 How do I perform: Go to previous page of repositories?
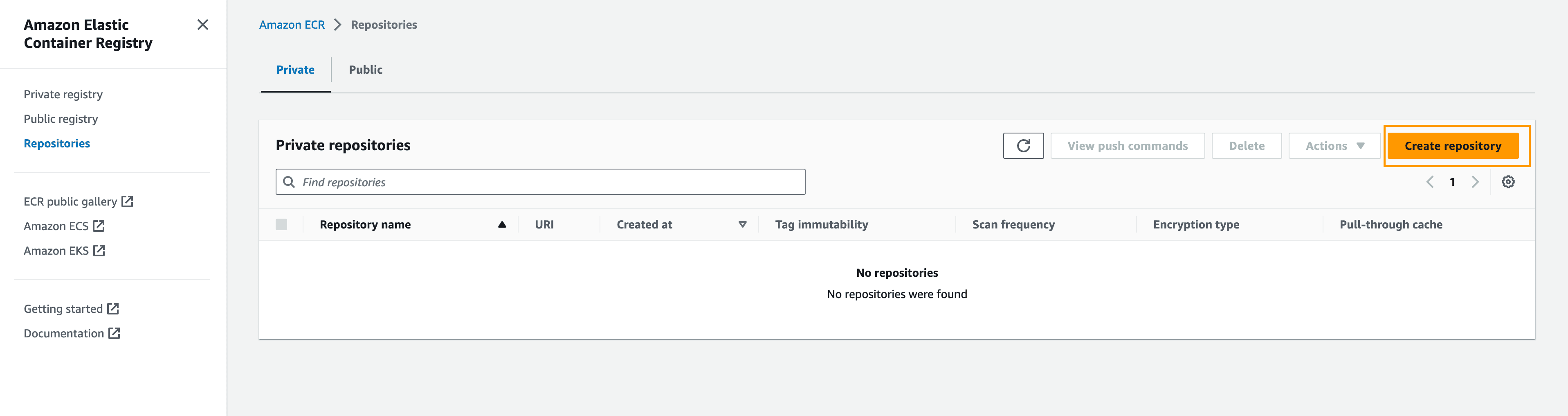click(1430, 182)
